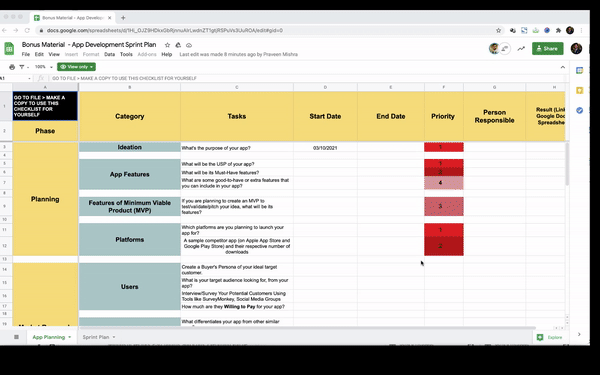Open the Chrome Extensions puzzle icon
Viewport: 600px width, 375px height.
click(559, 30)
